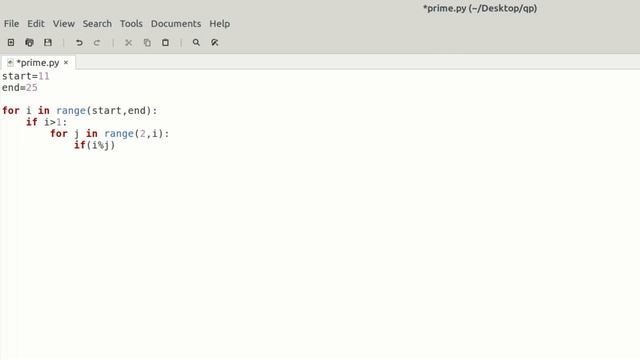
Task: Place cursor at end of 'if(i%j)'
Action: click(116, 145)
